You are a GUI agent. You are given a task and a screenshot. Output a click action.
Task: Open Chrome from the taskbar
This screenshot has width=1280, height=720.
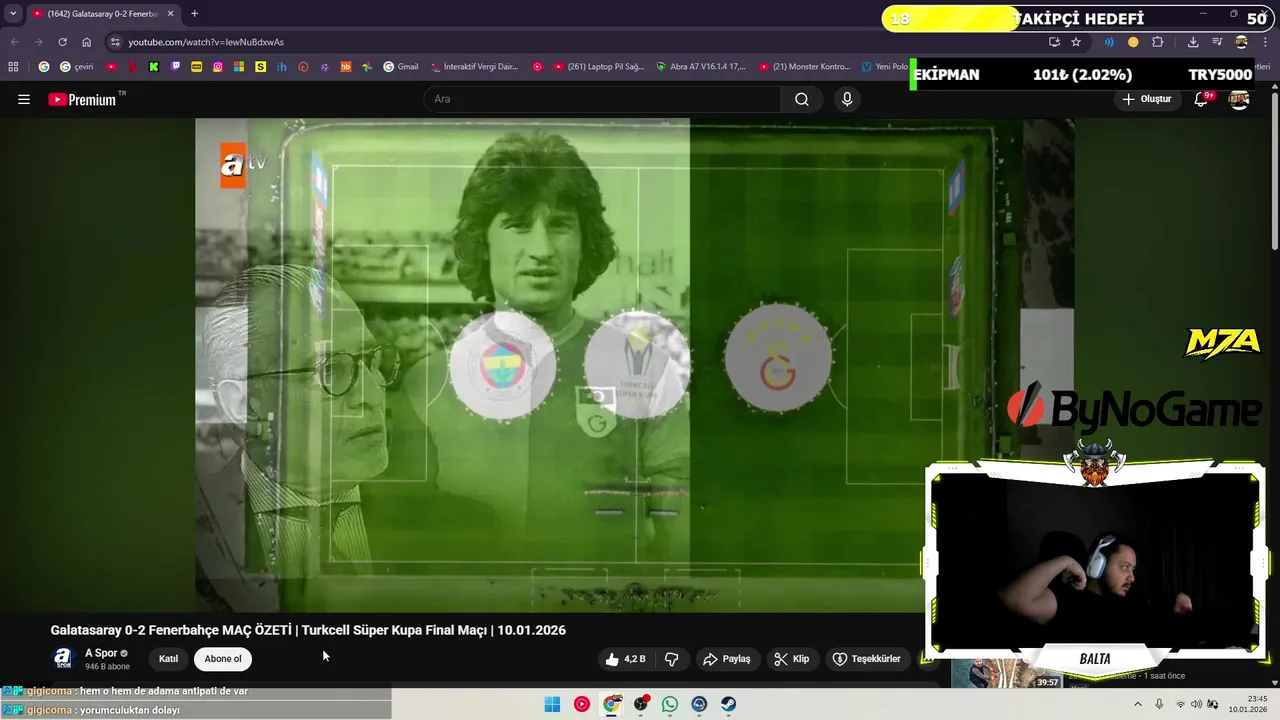click(611, 704)
